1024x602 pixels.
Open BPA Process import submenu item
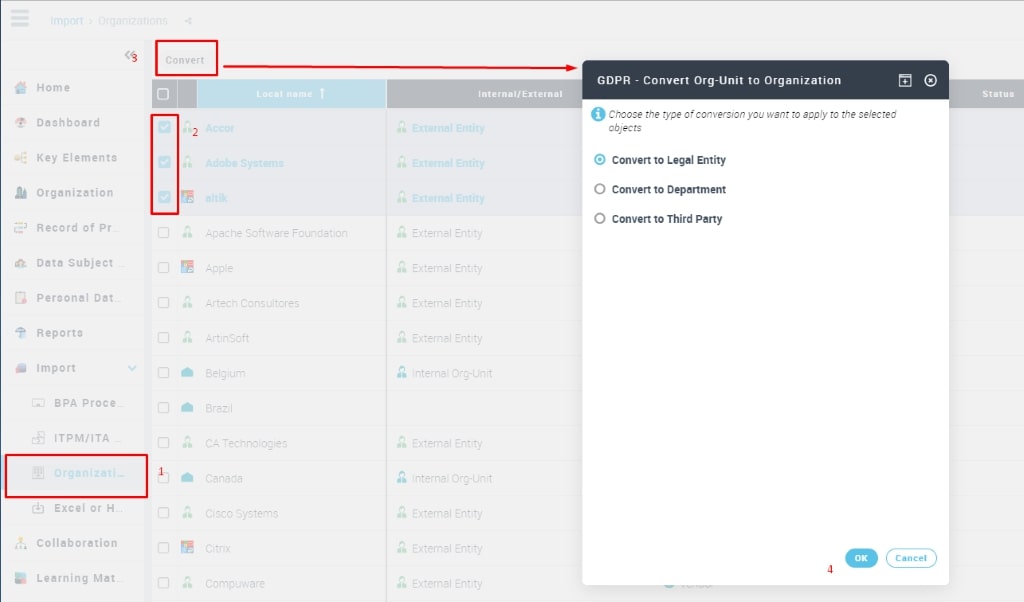pyautogui.click(x=87, y=403)
